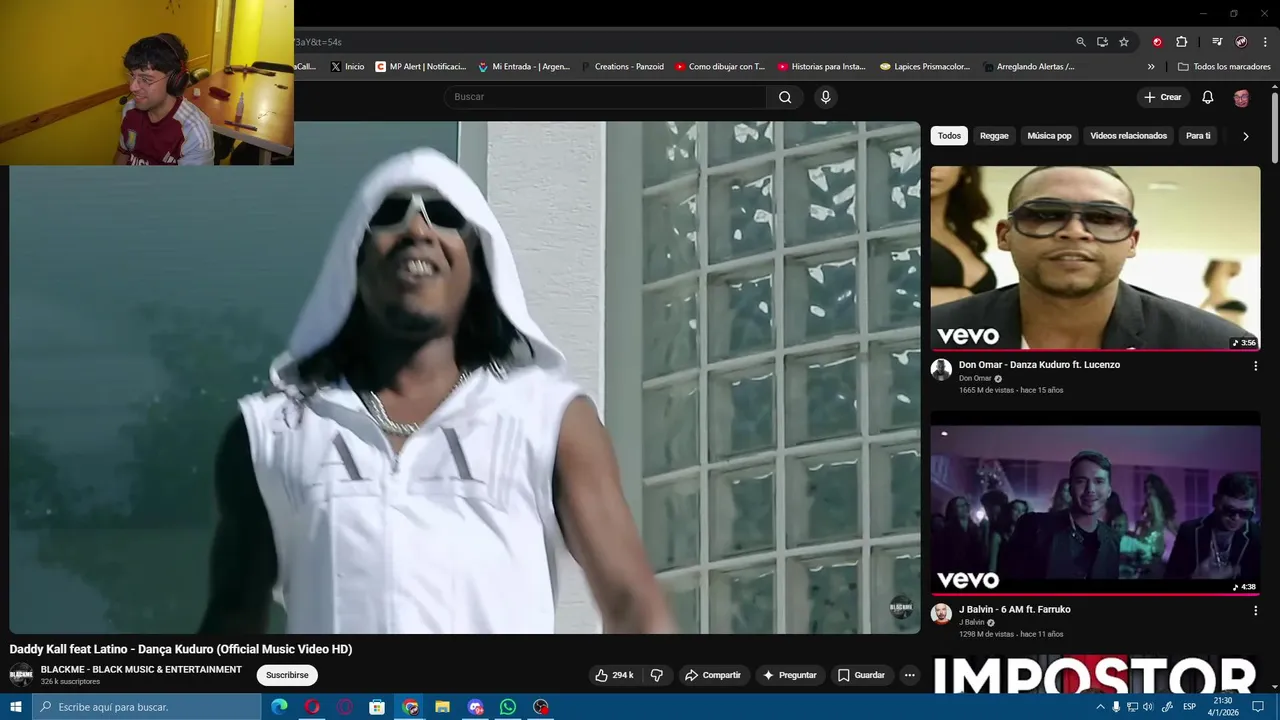Screen dimensions: 1280x720
Task: Open the browser Extensions puzzle icon
Action: 1182,42
